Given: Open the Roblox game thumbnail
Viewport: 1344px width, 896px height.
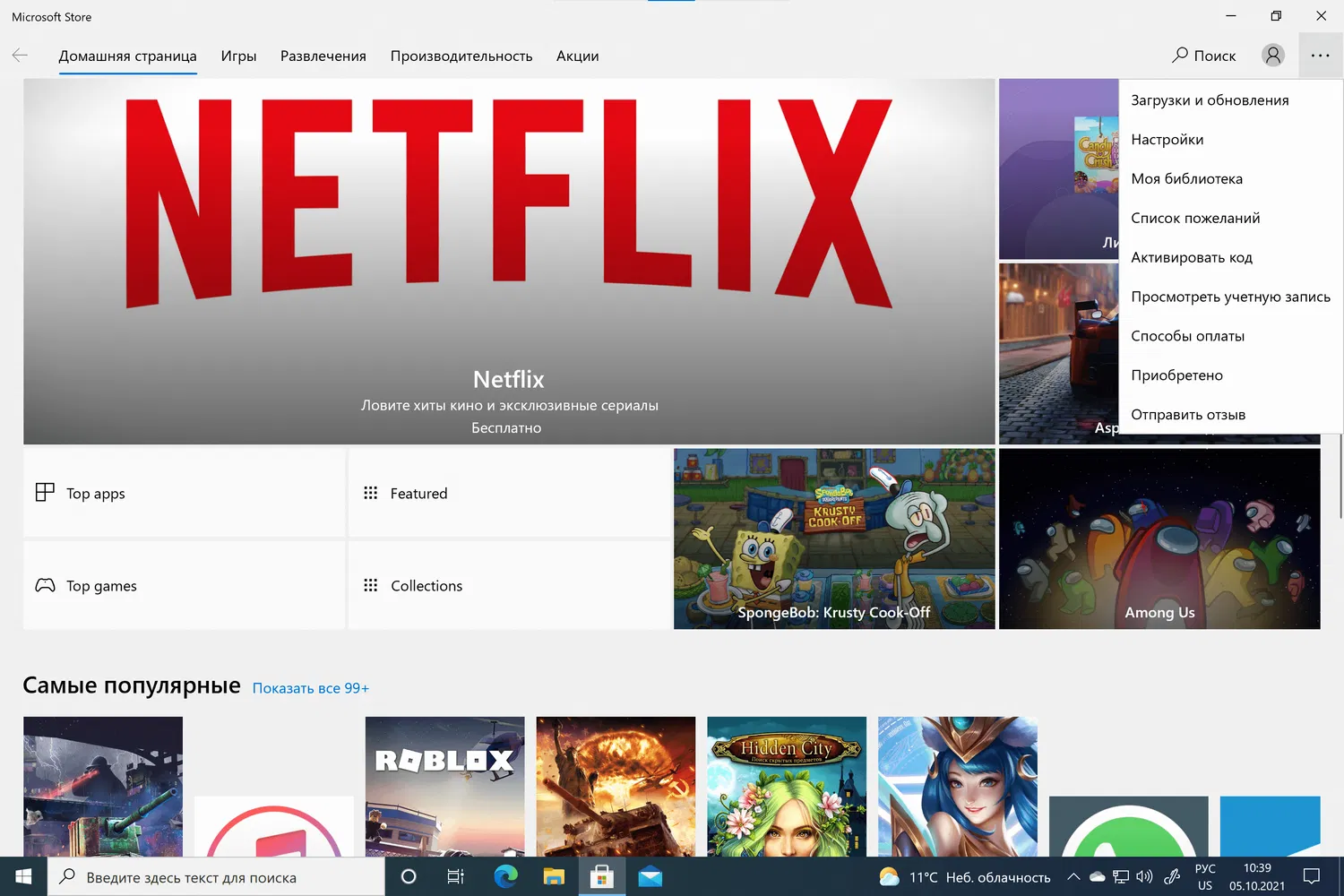Looking at the screenshot, I should [x=445, y=786].
